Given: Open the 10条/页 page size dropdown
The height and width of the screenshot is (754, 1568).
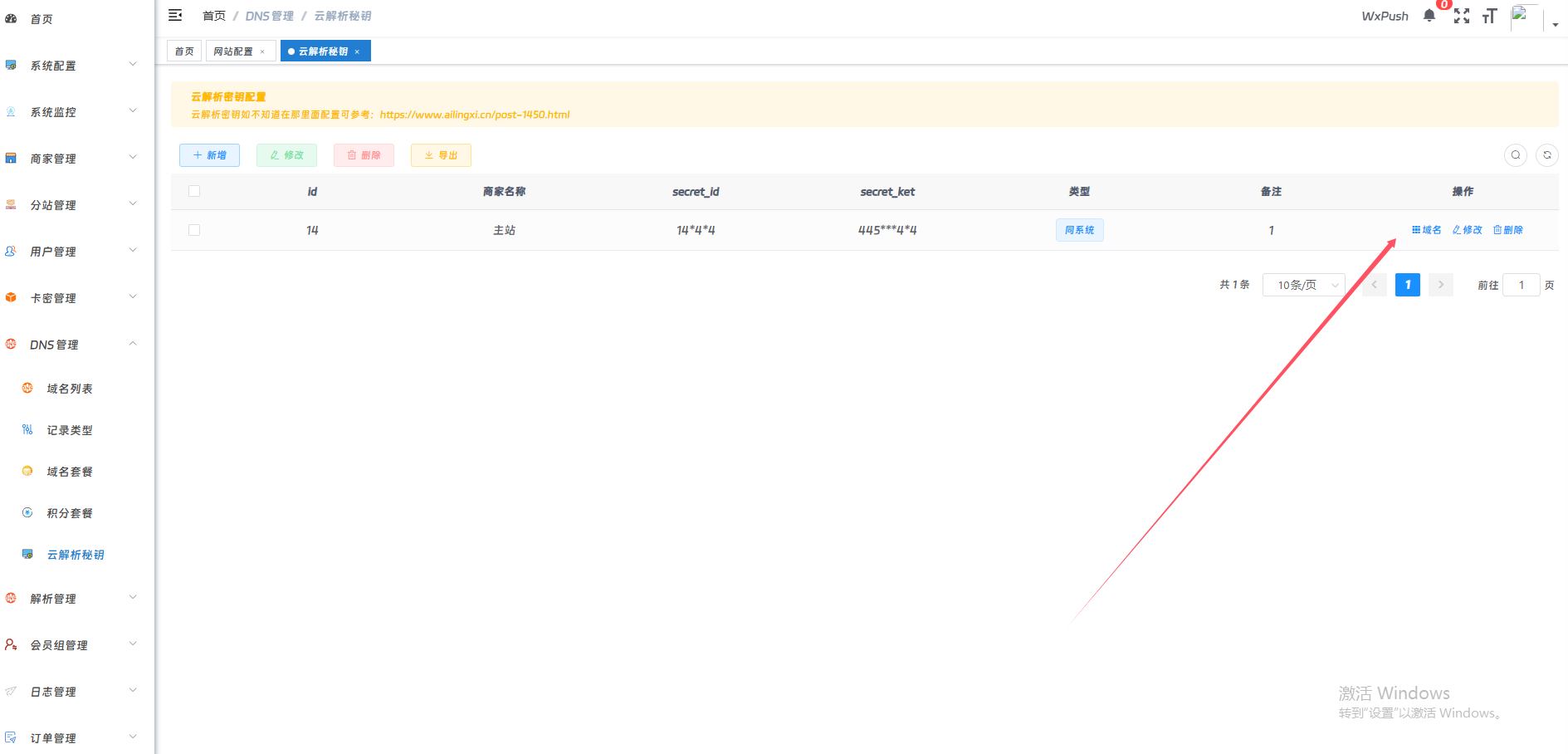Looking at the screenshot, I should tap(1303, 285).
